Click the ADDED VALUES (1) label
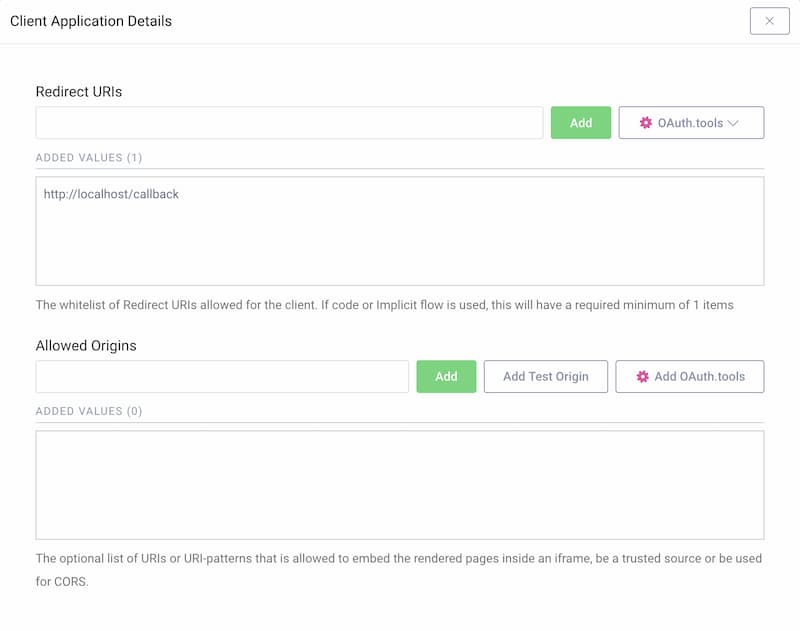Image resolution: width=800 pixels, height=631 pixels. (x=89, y=158)
